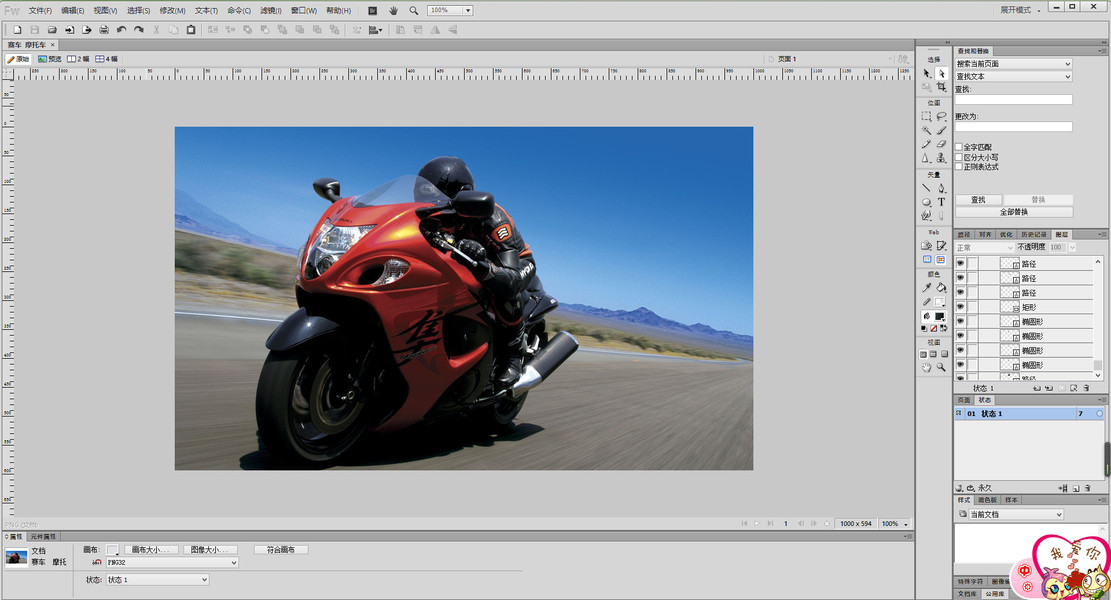The image size is (1111, 600).
Task: Select the Rubber Stamp tool
Action: 941,158
